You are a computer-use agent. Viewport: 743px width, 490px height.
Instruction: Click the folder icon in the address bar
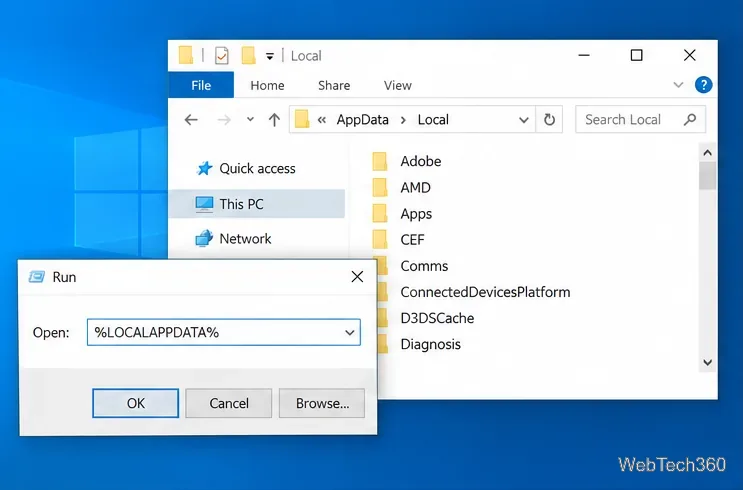pos(302,119)
